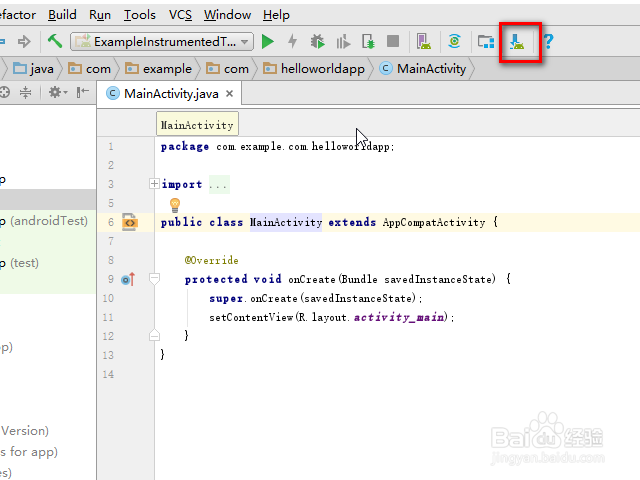
Task: Open Project Structure icon
Action: coord(486,42)
